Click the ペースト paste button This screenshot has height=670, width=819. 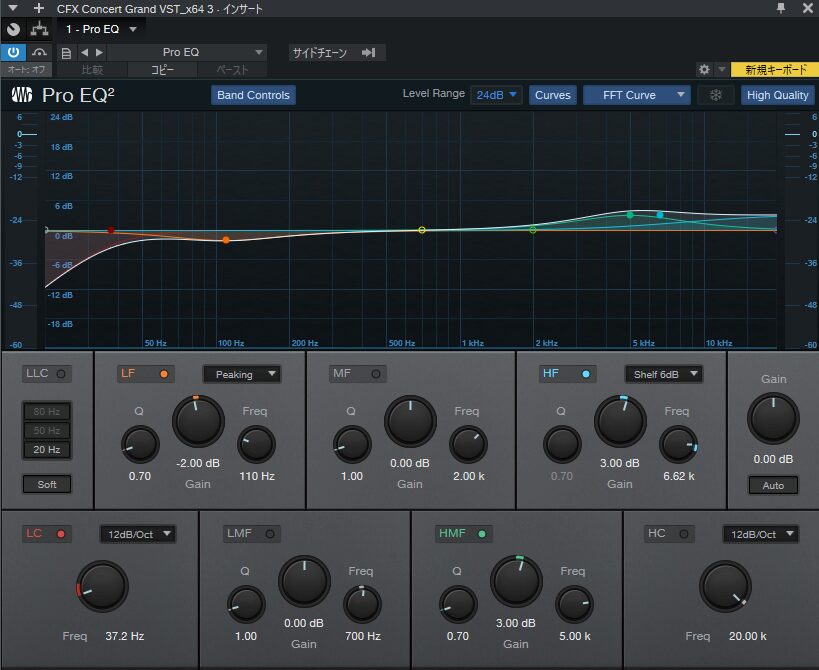point(232,70)
